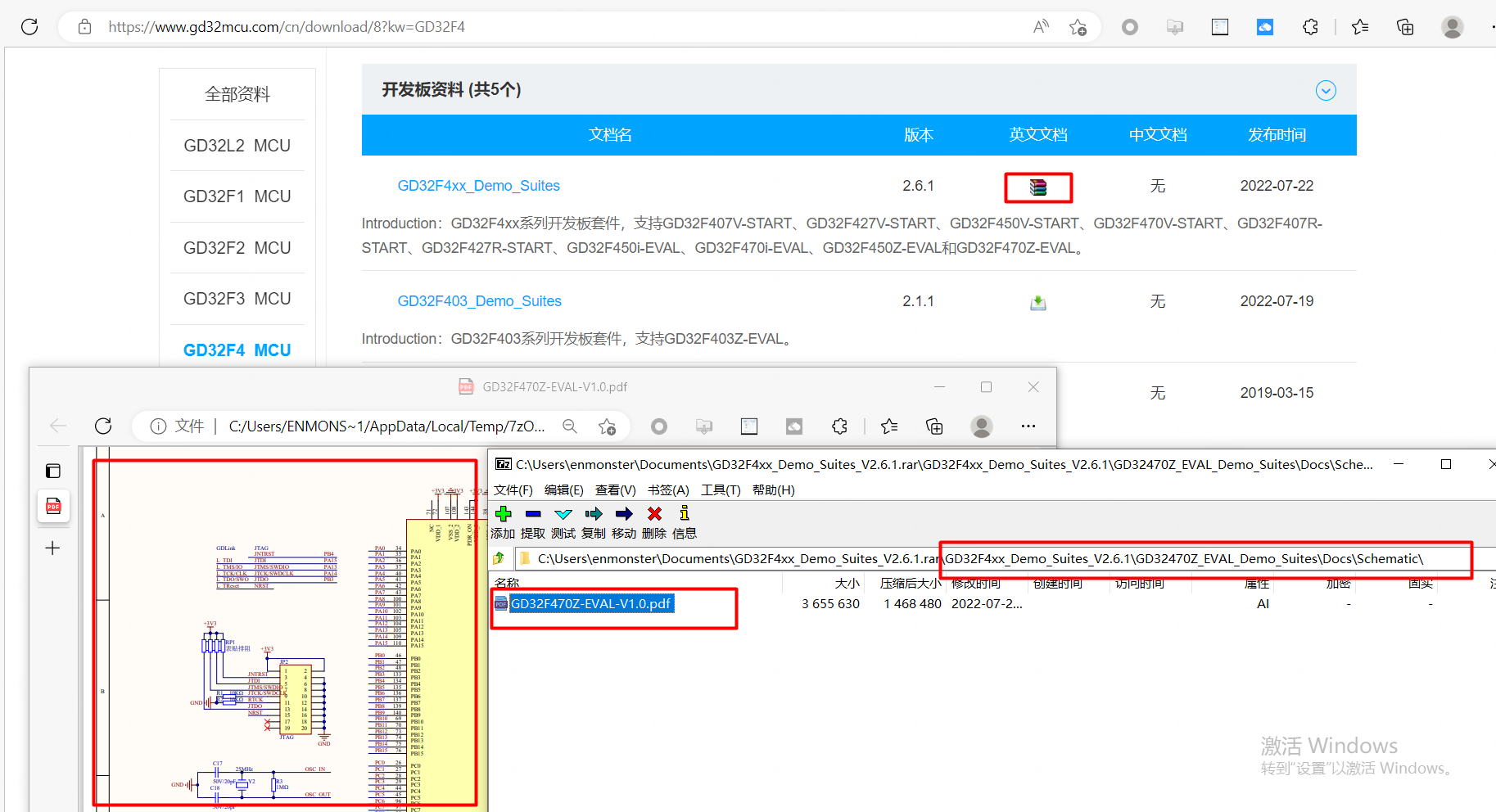Image resolution: width=1496 pixels, height=812 pixels.
Task: Open 编辑(E) menu in 7-Zip
Action: point(564,490)
